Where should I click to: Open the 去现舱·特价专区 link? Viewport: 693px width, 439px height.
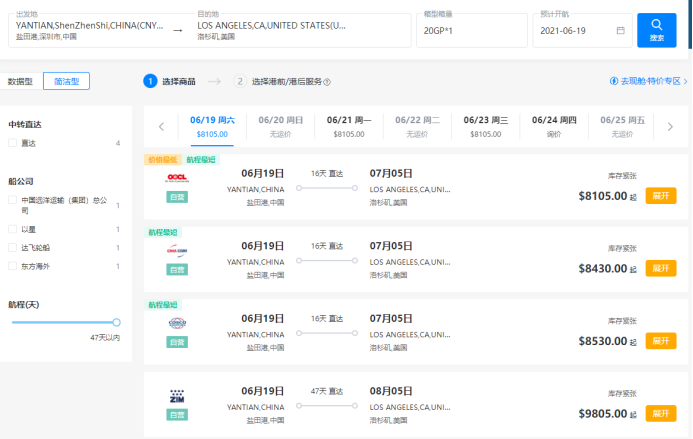point(645,81)
